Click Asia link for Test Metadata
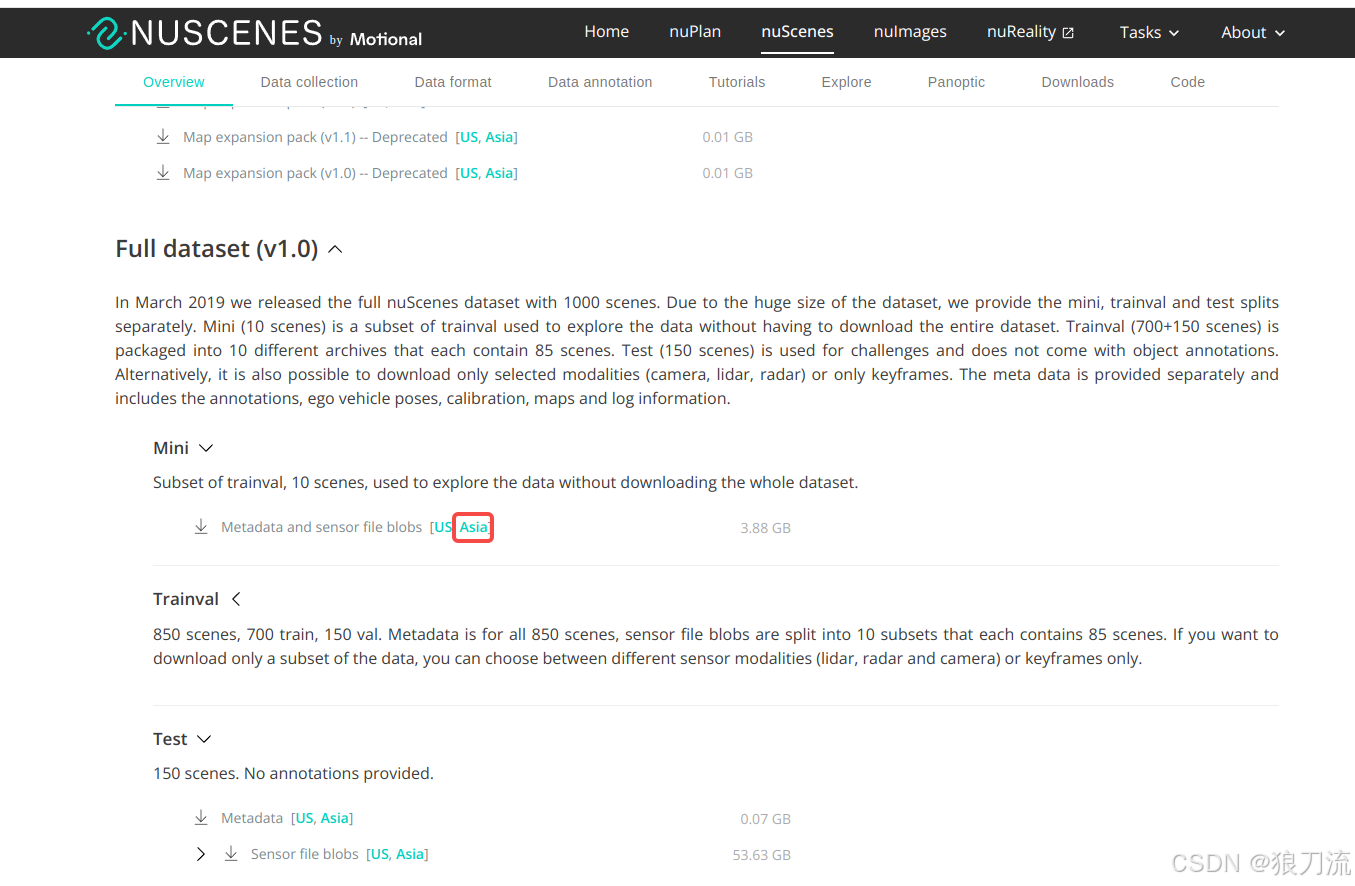1355x886 pixels. point(335,818)
